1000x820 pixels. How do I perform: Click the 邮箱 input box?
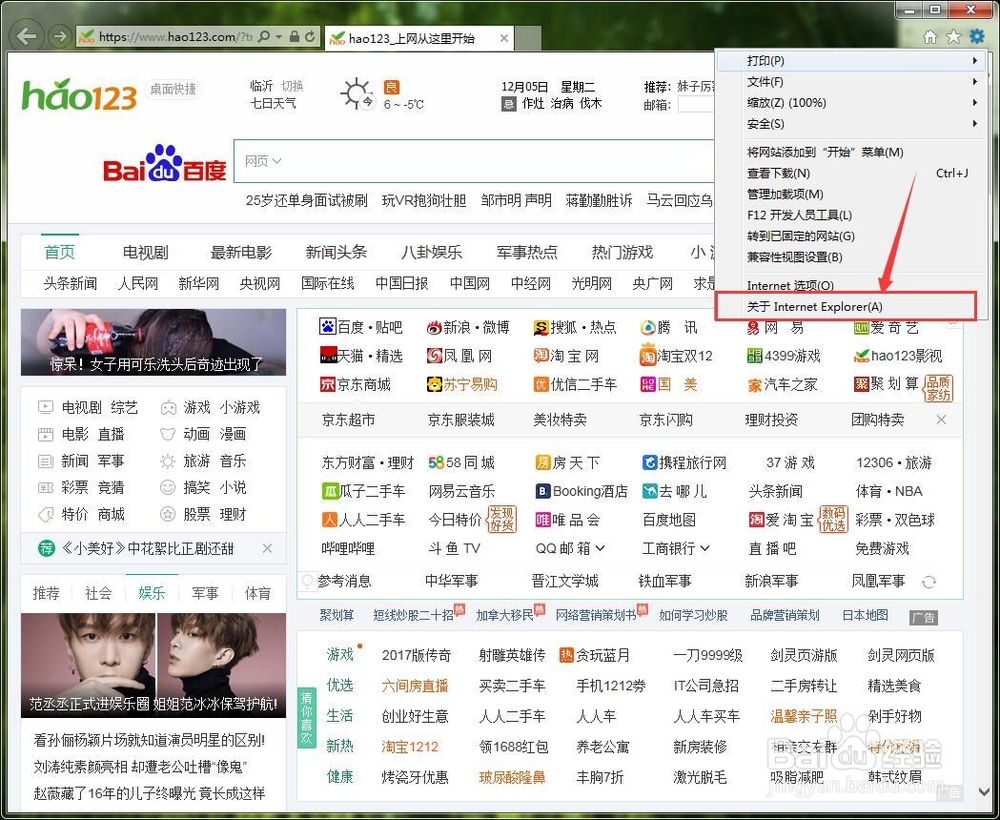(695, 105)
